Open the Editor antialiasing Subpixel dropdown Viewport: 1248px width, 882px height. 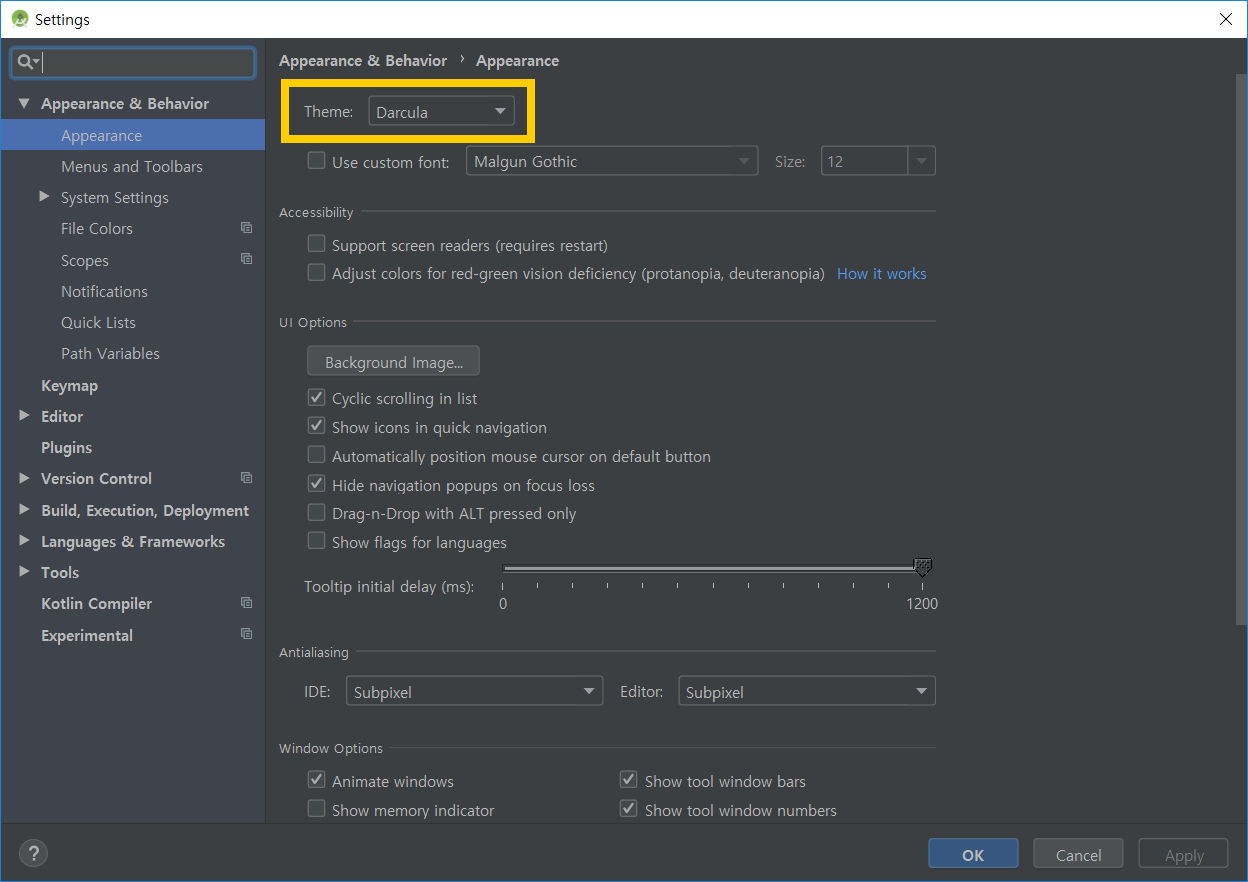(x=806, y=691)
